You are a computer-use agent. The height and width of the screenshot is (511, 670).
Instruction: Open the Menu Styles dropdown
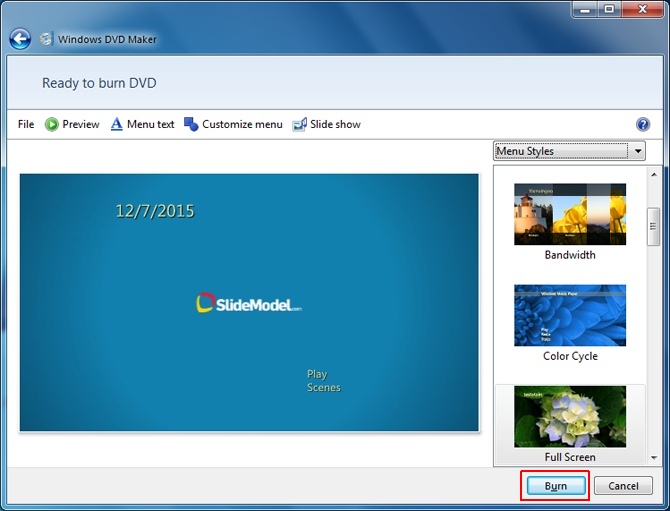click(569, 151)
